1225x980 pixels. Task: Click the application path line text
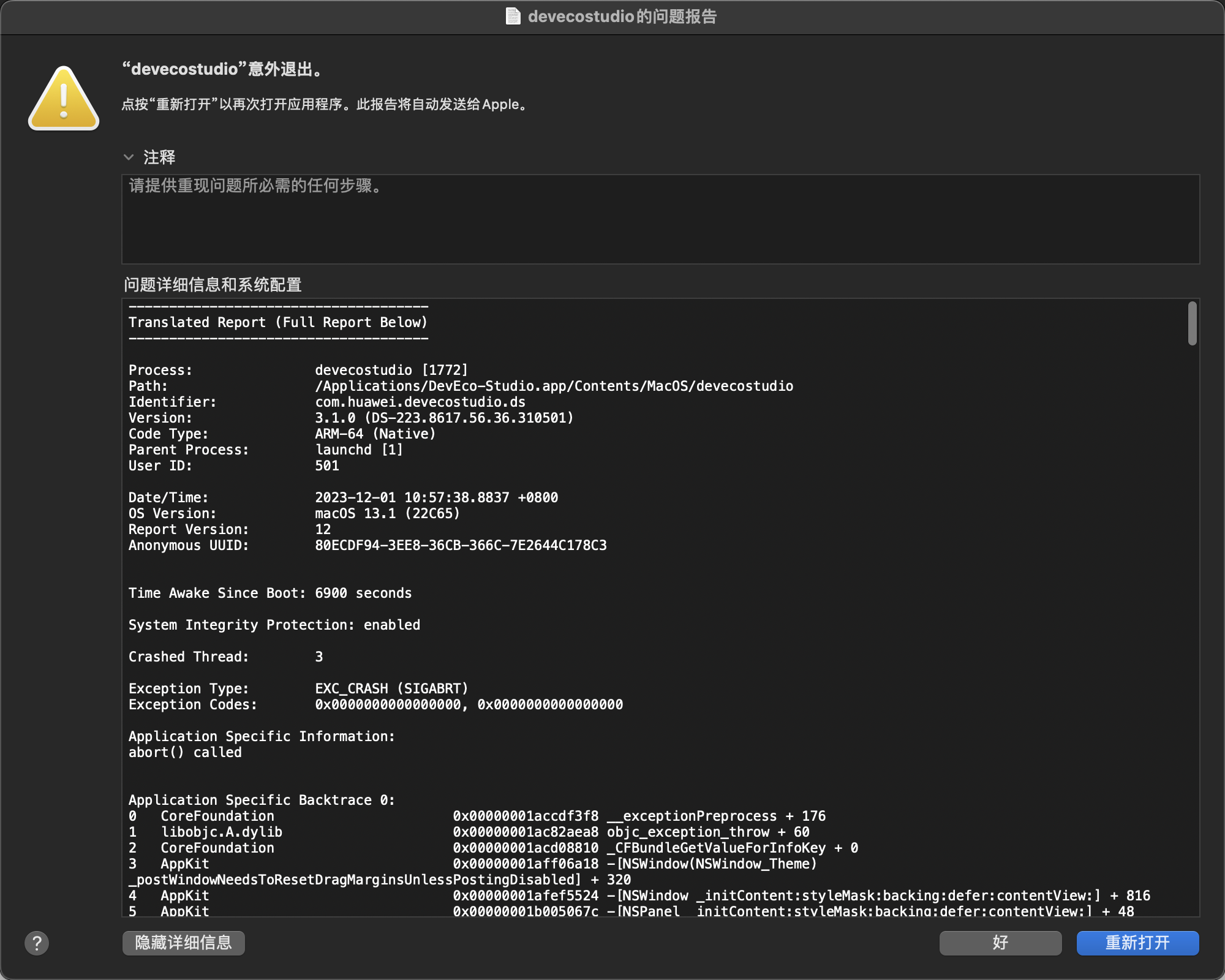point(554,386)
